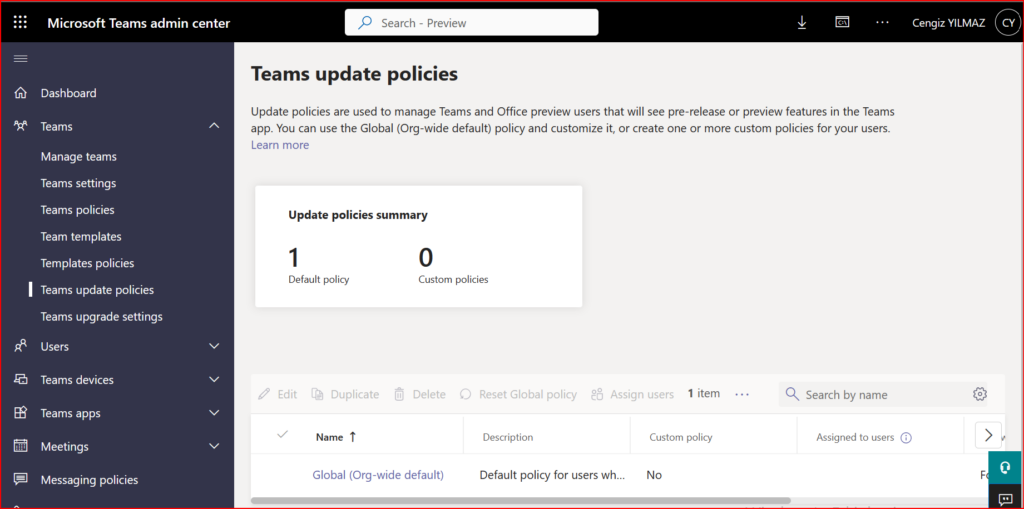Open table column settings gear icon
Viewport: 1024px width, 509px height.
pos(979,394)
